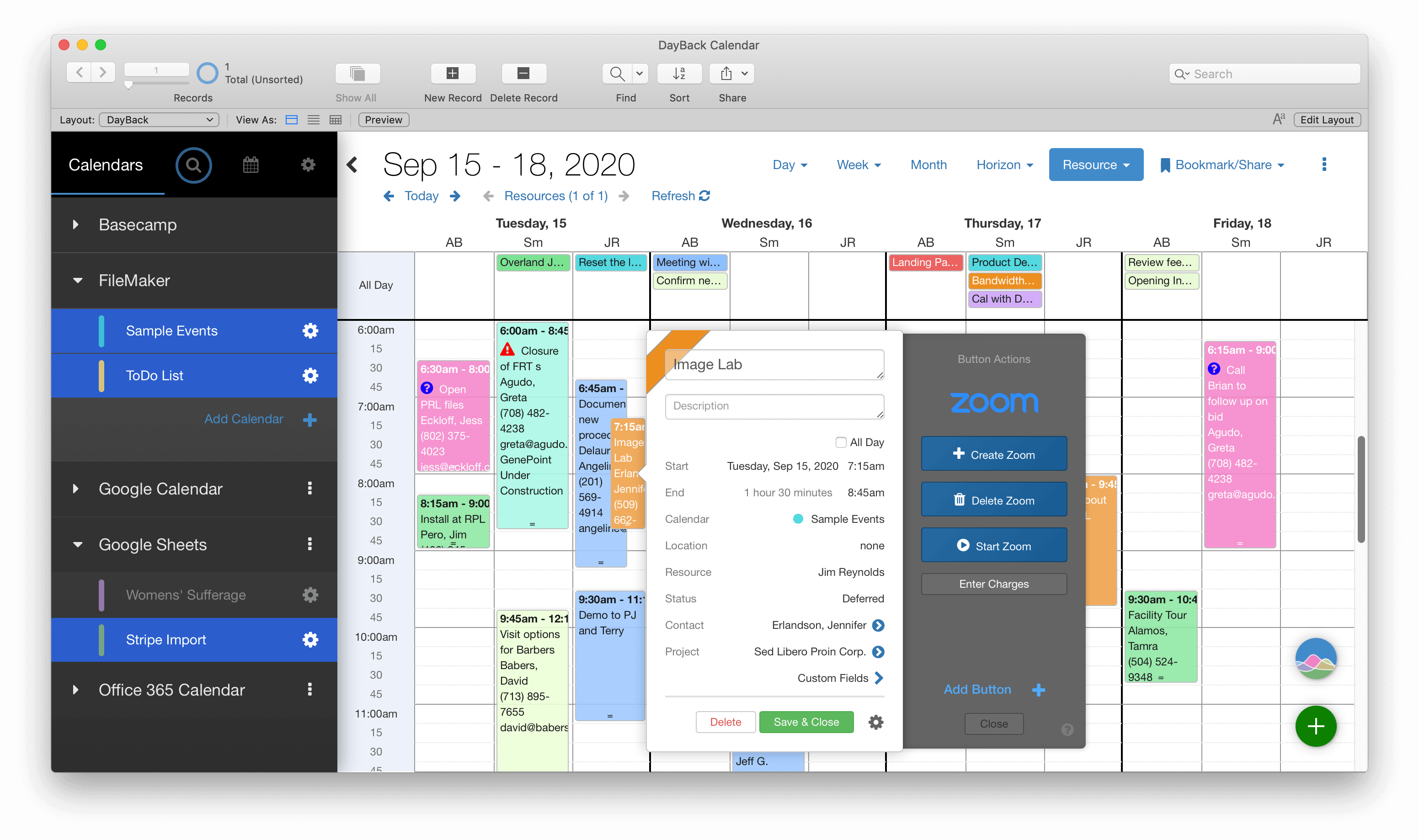Image resolution: width=1419 pixels, height=840 pixels.
Task: Click the Search field in the top right
Action: pyautogui.click(x=1264, y=74)
